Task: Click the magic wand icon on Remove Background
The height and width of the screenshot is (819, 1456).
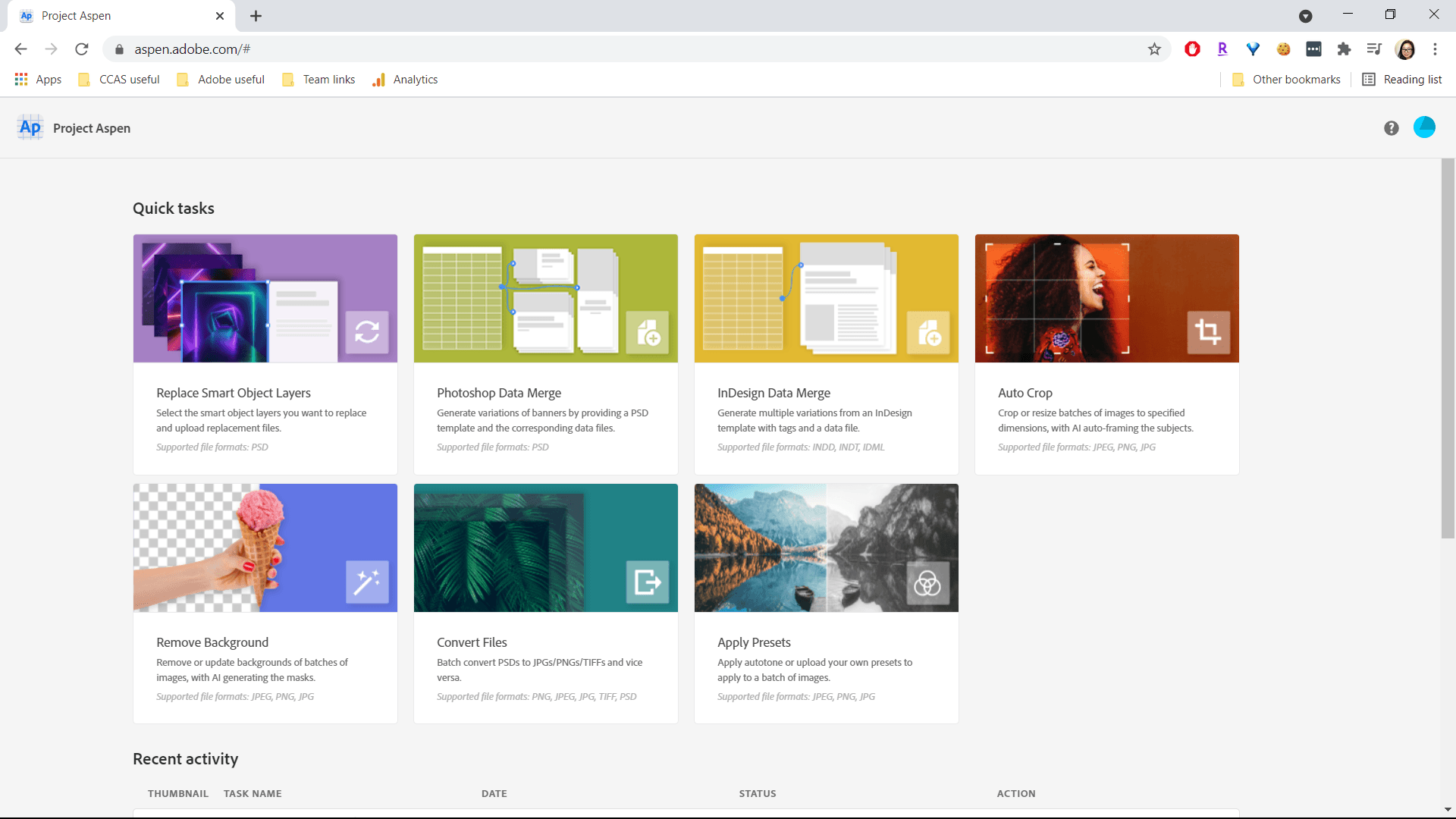Action: 366,582
